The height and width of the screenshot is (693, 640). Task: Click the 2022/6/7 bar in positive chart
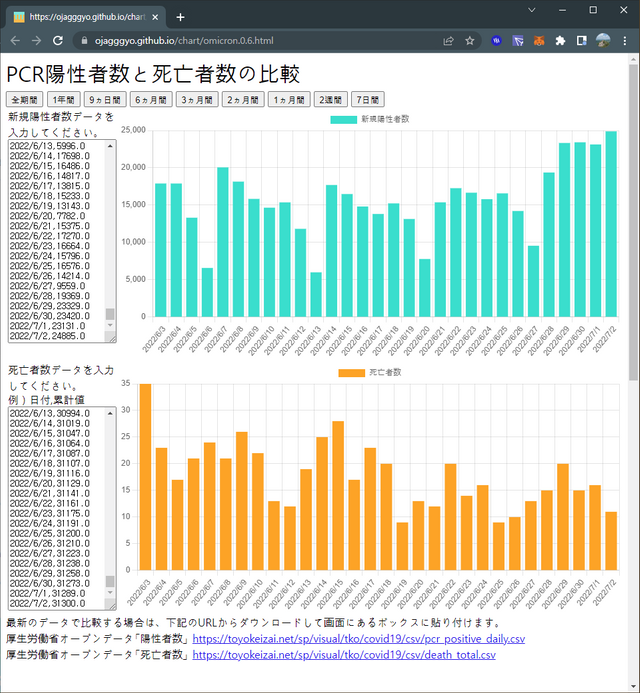(223, 242)
